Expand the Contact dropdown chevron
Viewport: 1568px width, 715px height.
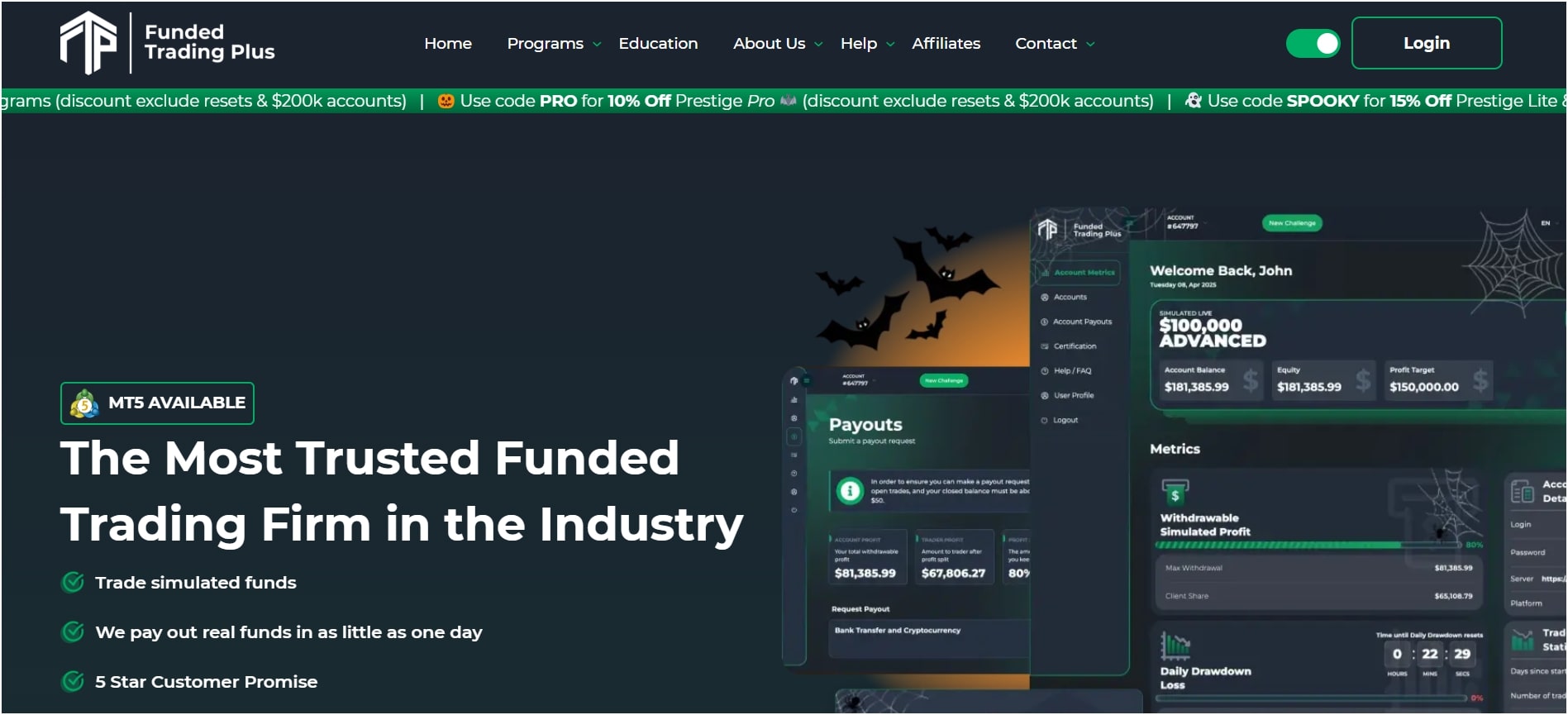pyautogui.click(x=1090, y=45)
